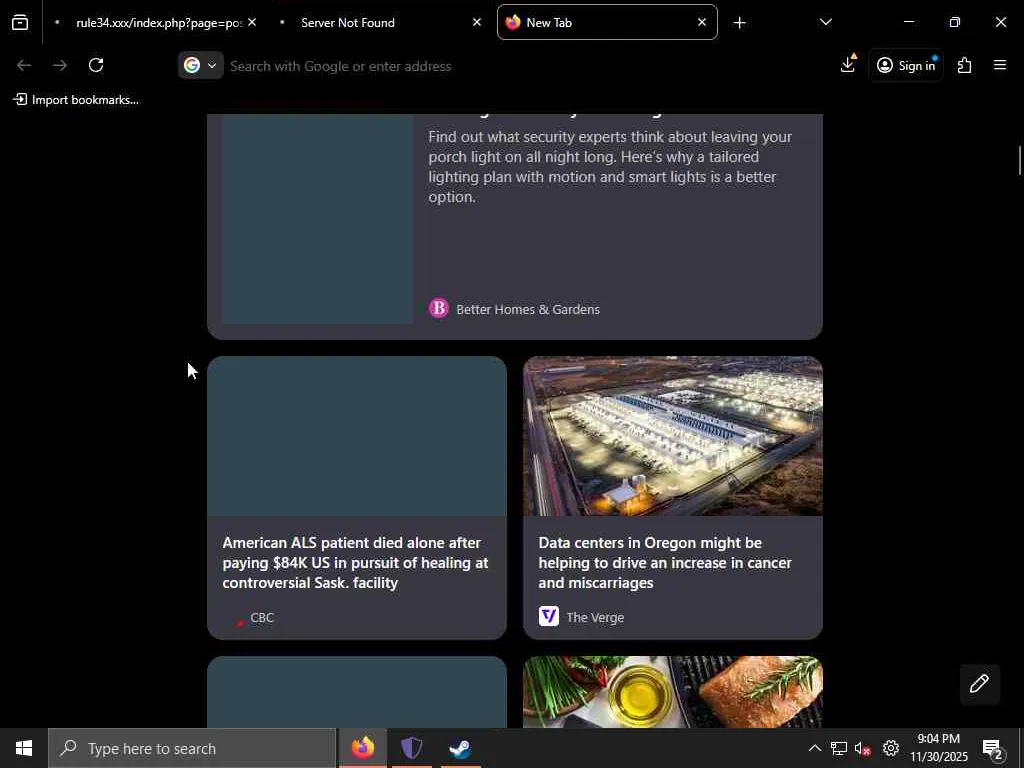Click the Sign in account button
The height and width of the screenshot is (768, 1024).
[x=906, y=65]
